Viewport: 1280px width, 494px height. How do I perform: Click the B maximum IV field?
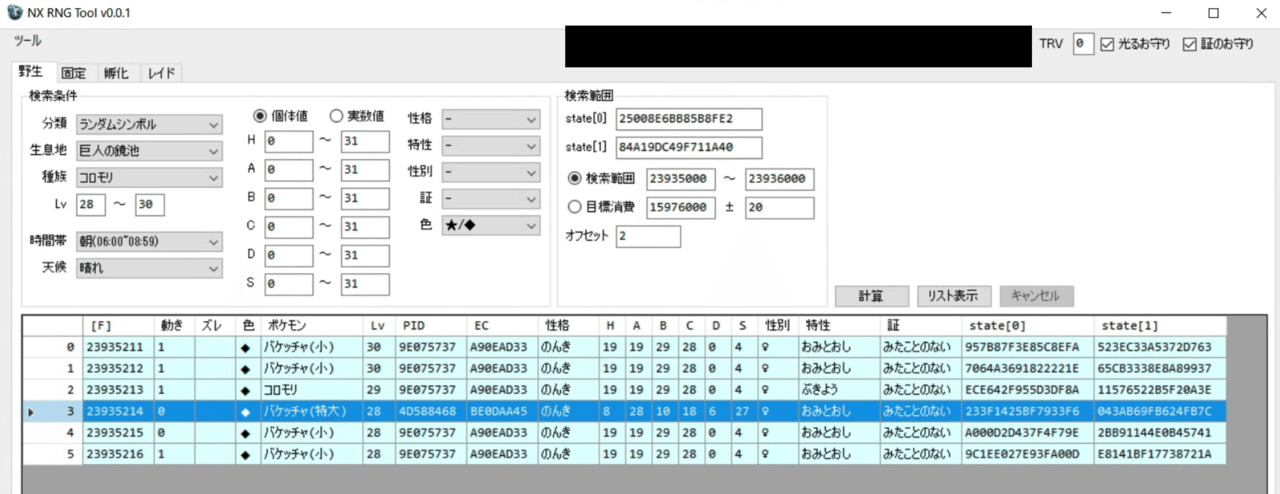[x=365, y=198]
